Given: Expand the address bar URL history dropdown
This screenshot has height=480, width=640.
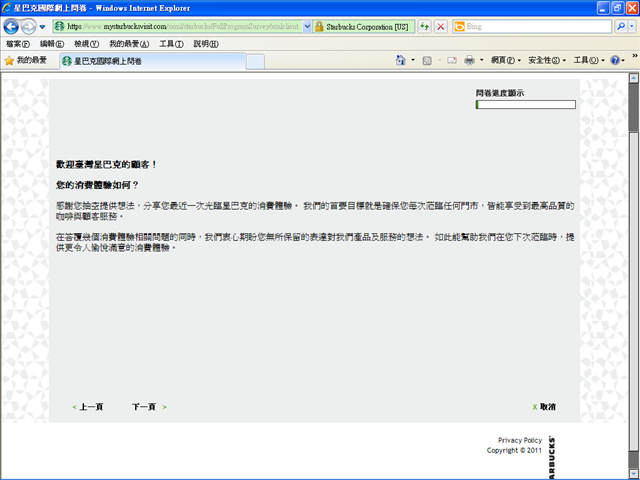Looking at the screenshot, I should tap(307, 27).
